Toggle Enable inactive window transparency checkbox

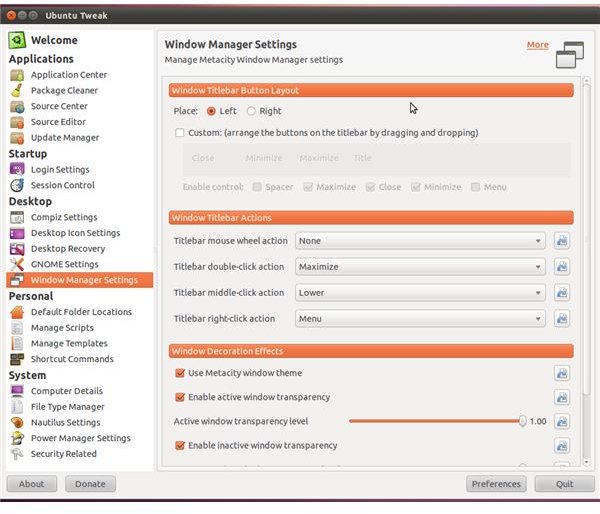(180, 445)
